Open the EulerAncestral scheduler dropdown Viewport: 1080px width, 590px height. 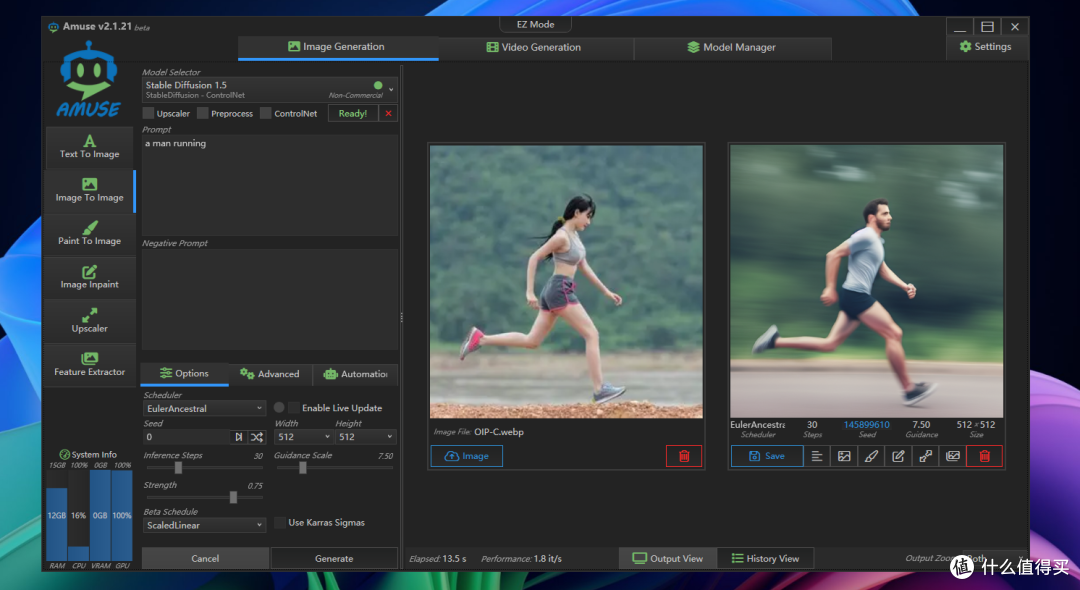point(205,408)
